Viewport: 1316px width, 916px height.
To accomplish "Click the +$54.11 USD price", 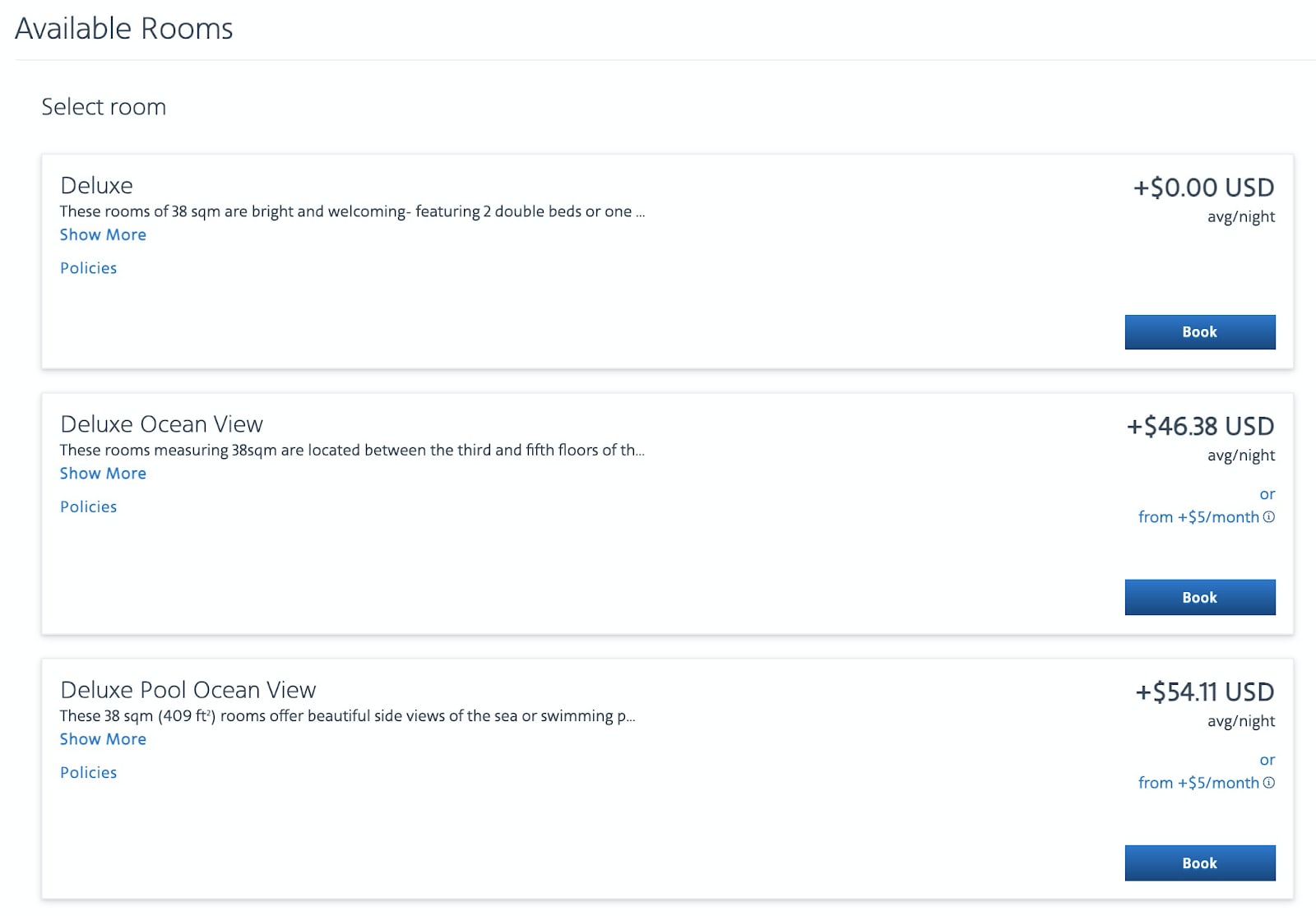I will click(x=1205, y=692).
